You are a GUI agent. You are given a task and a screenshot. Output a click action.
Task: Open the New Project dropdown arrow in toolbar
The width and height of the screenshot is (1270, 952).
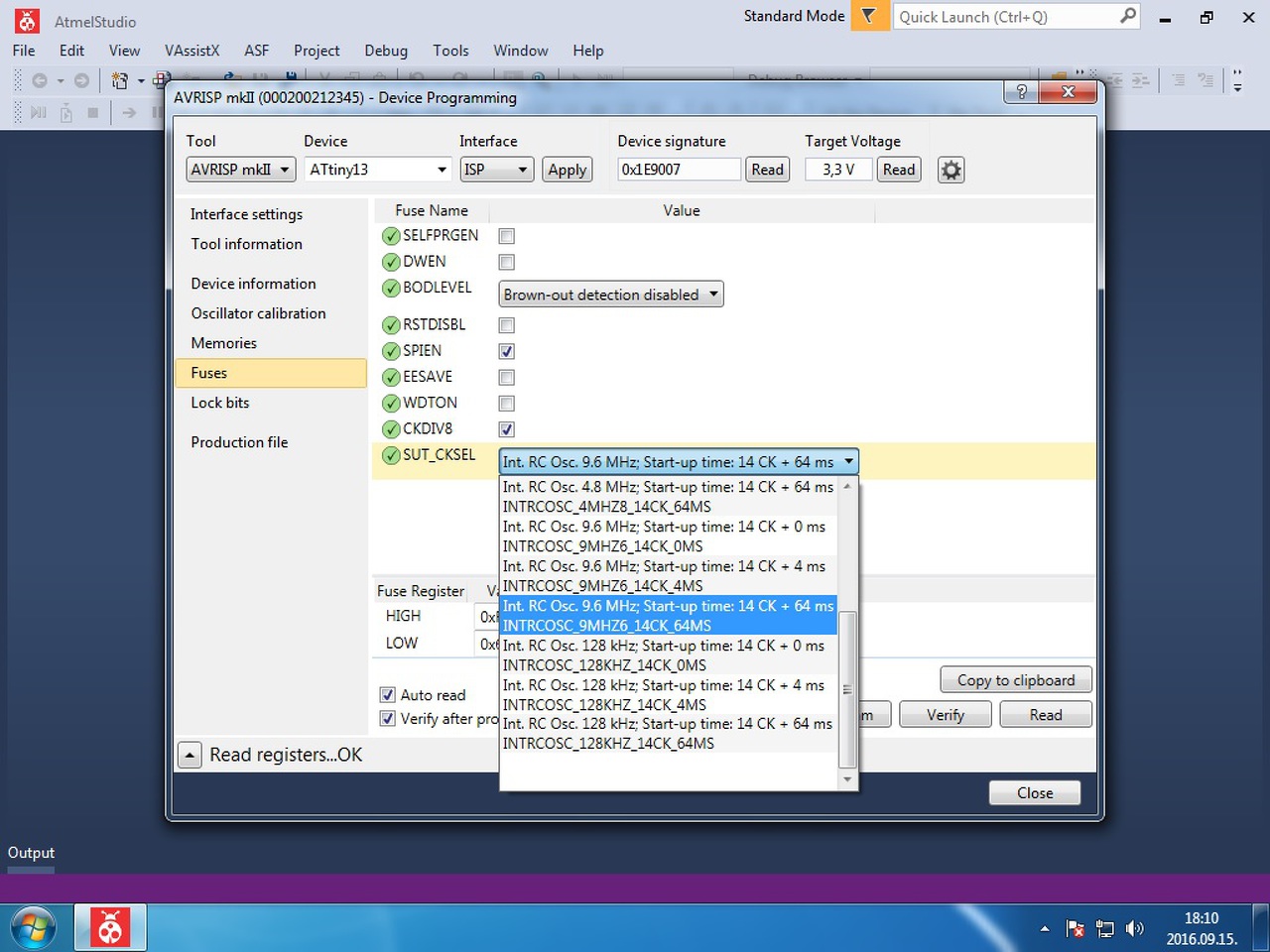[x=141, y=80]
